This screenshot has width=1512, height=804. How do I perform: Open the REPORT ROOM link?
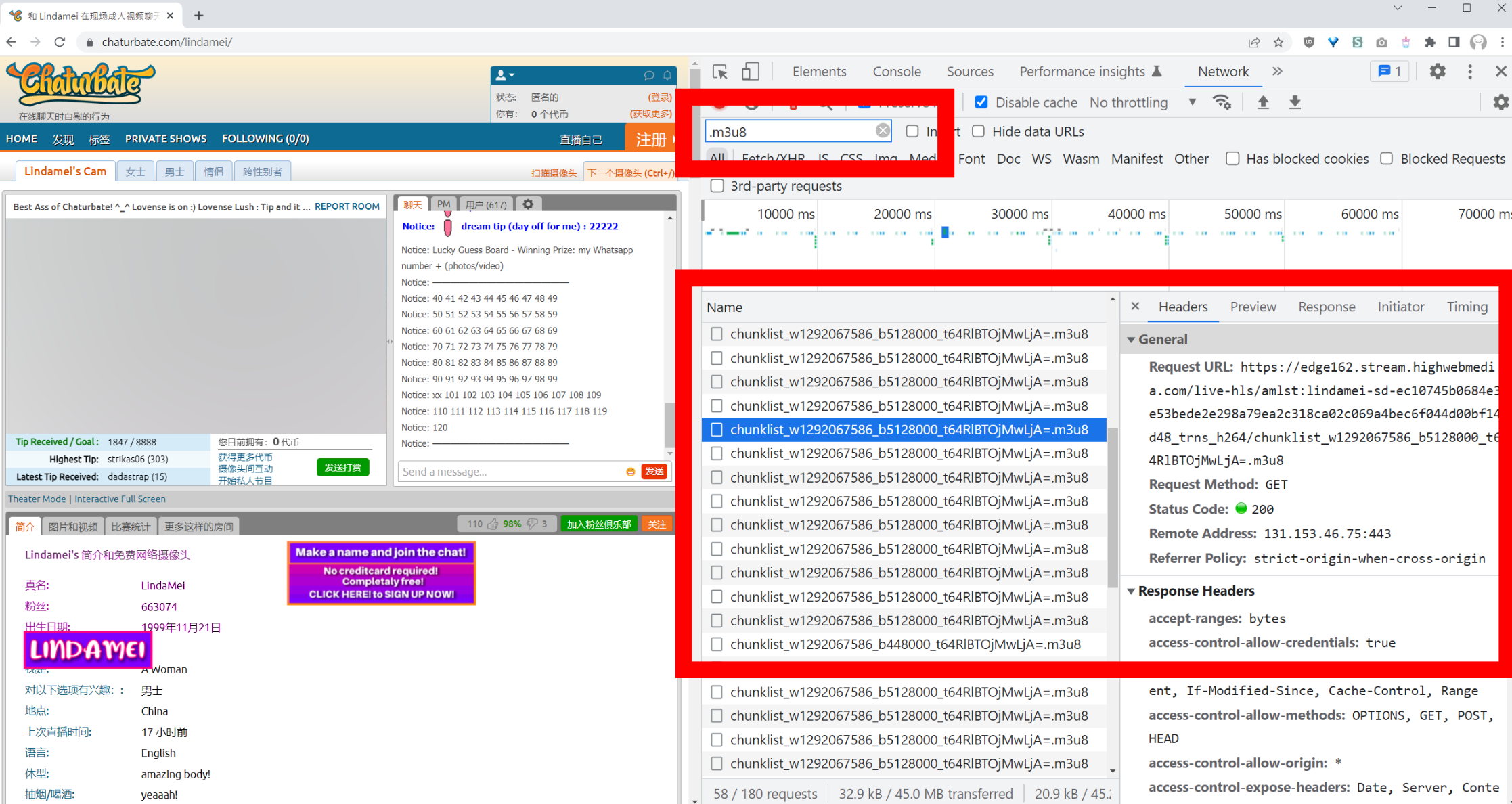[347, 206]
